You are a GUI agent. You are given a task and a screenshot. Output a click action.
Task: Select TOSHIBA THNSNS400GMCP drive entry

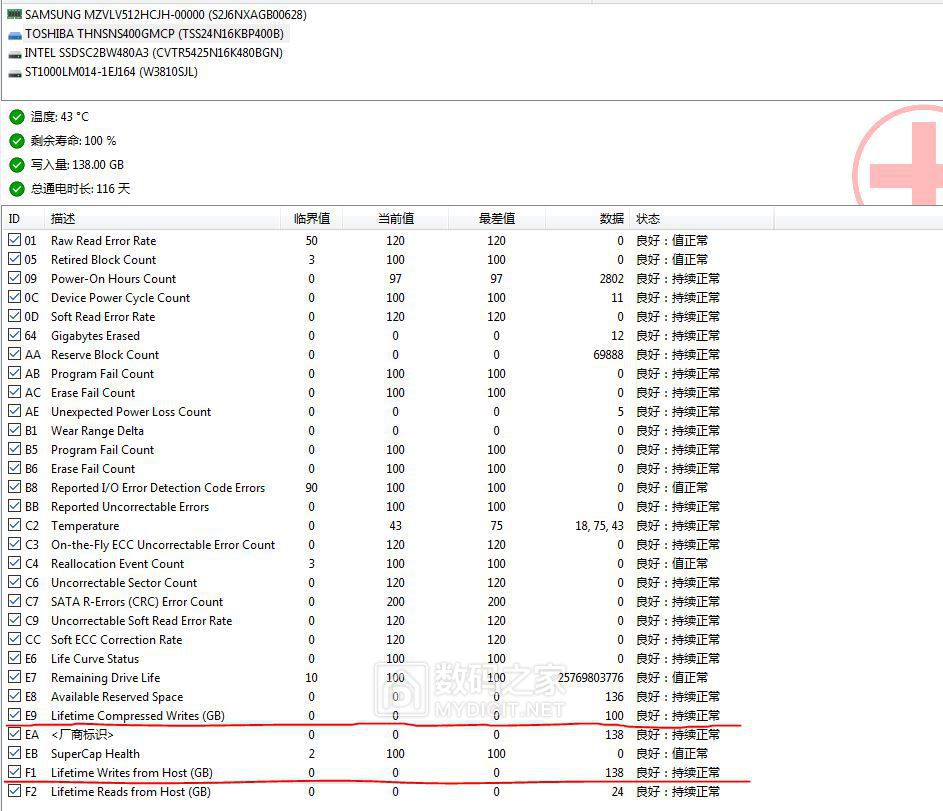click(154, 34)
